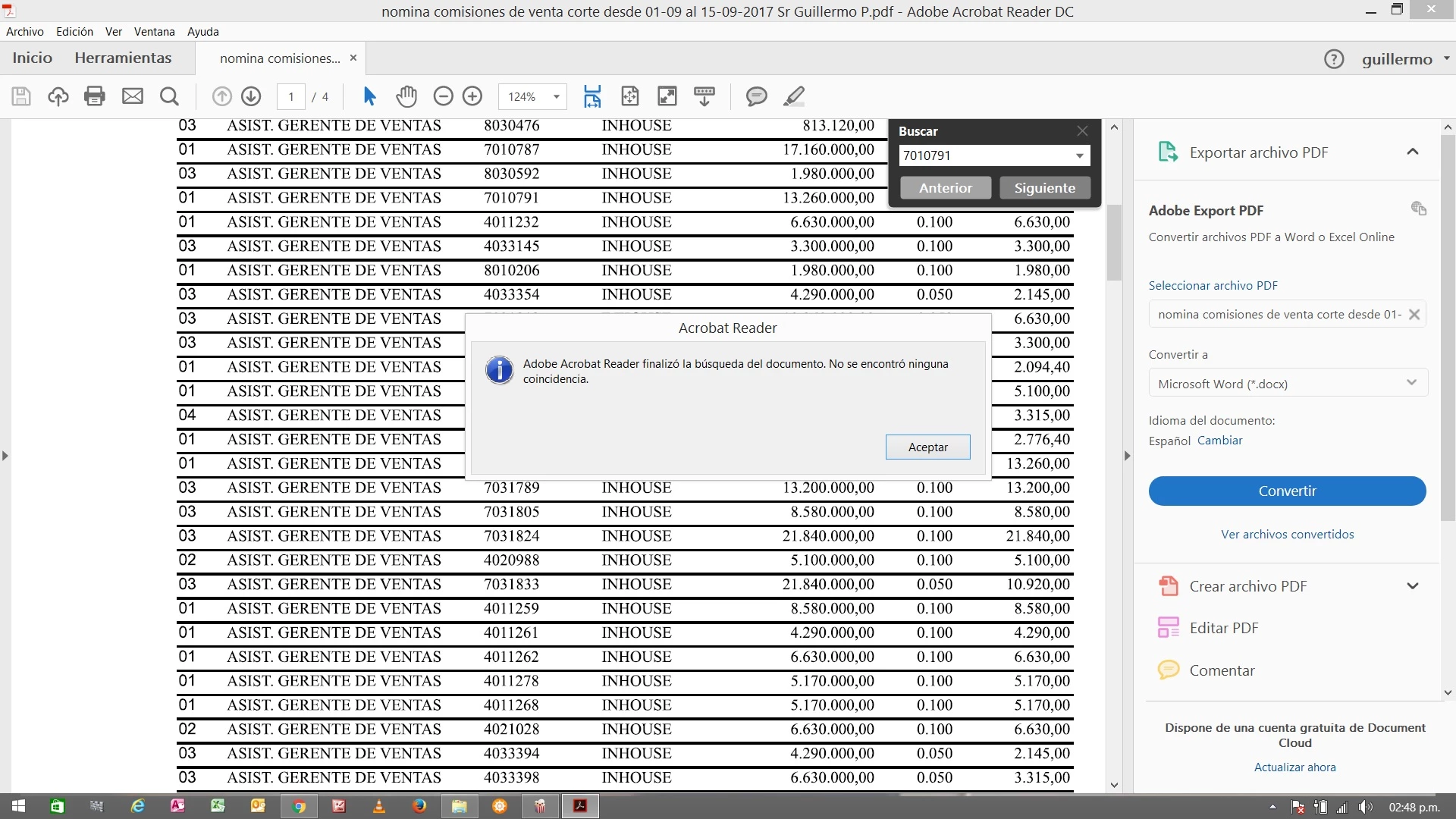1456x819 pixels.
Task: Click the add comment bubble icon
Action: pos(756,96)
